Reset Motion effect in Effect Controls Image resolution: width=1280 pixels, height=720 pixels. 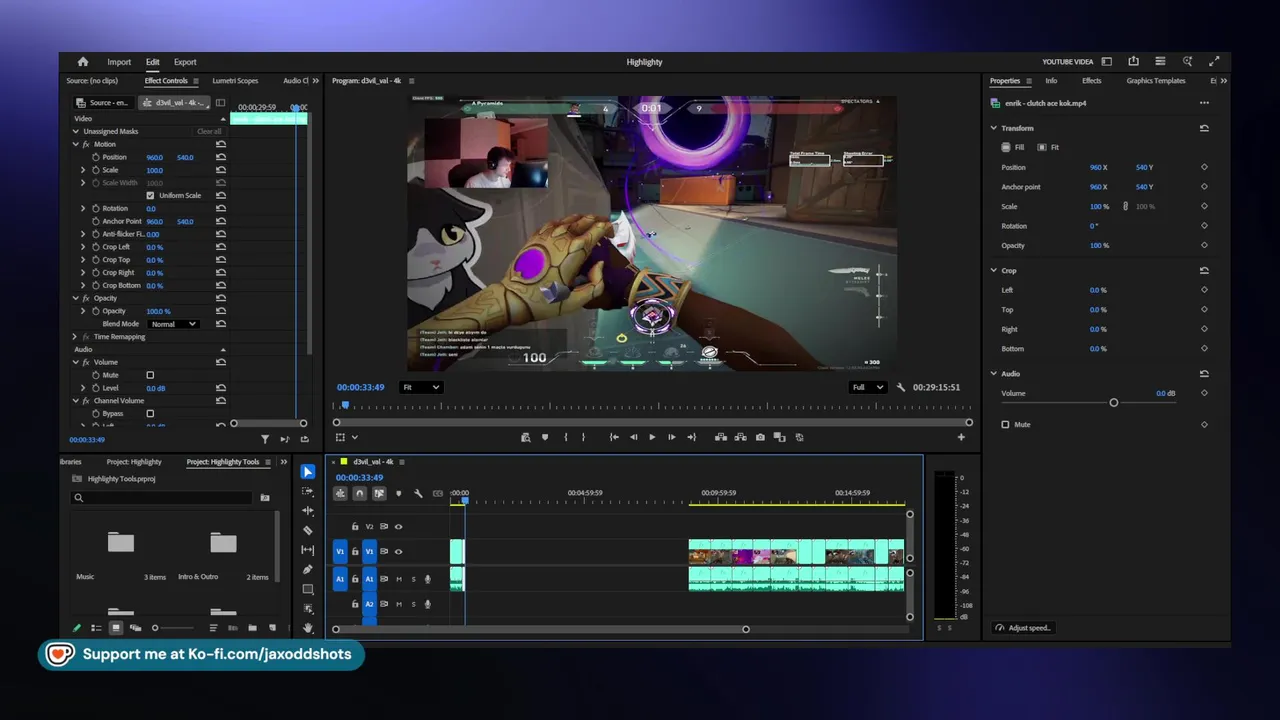coord(220,144)
